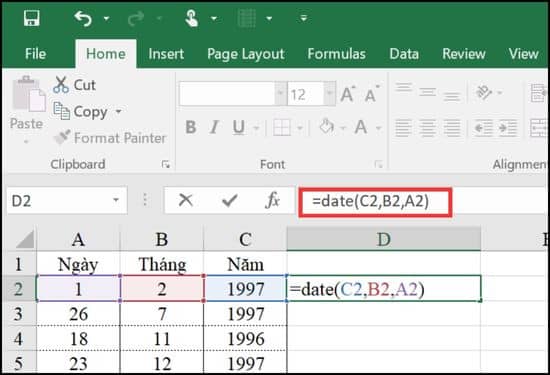Click the Insert Function fx icon
The height and width of the screenshot is (375, 550).
tap(273, 201)
